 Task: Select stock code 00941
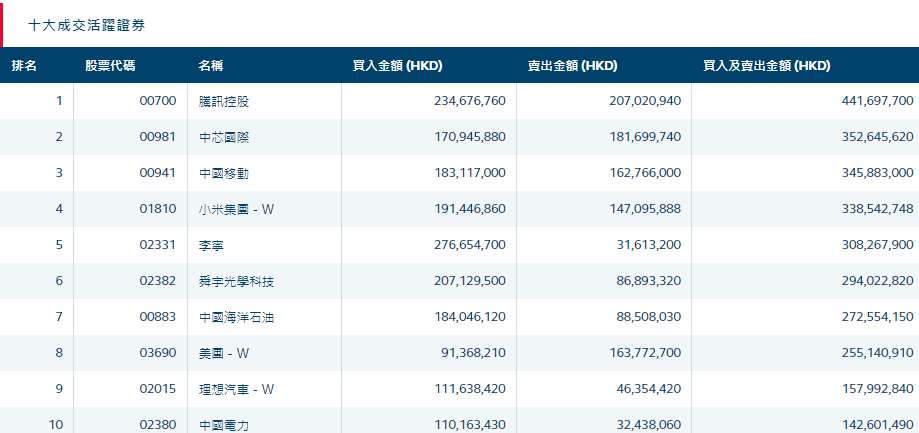click(158, 173)
